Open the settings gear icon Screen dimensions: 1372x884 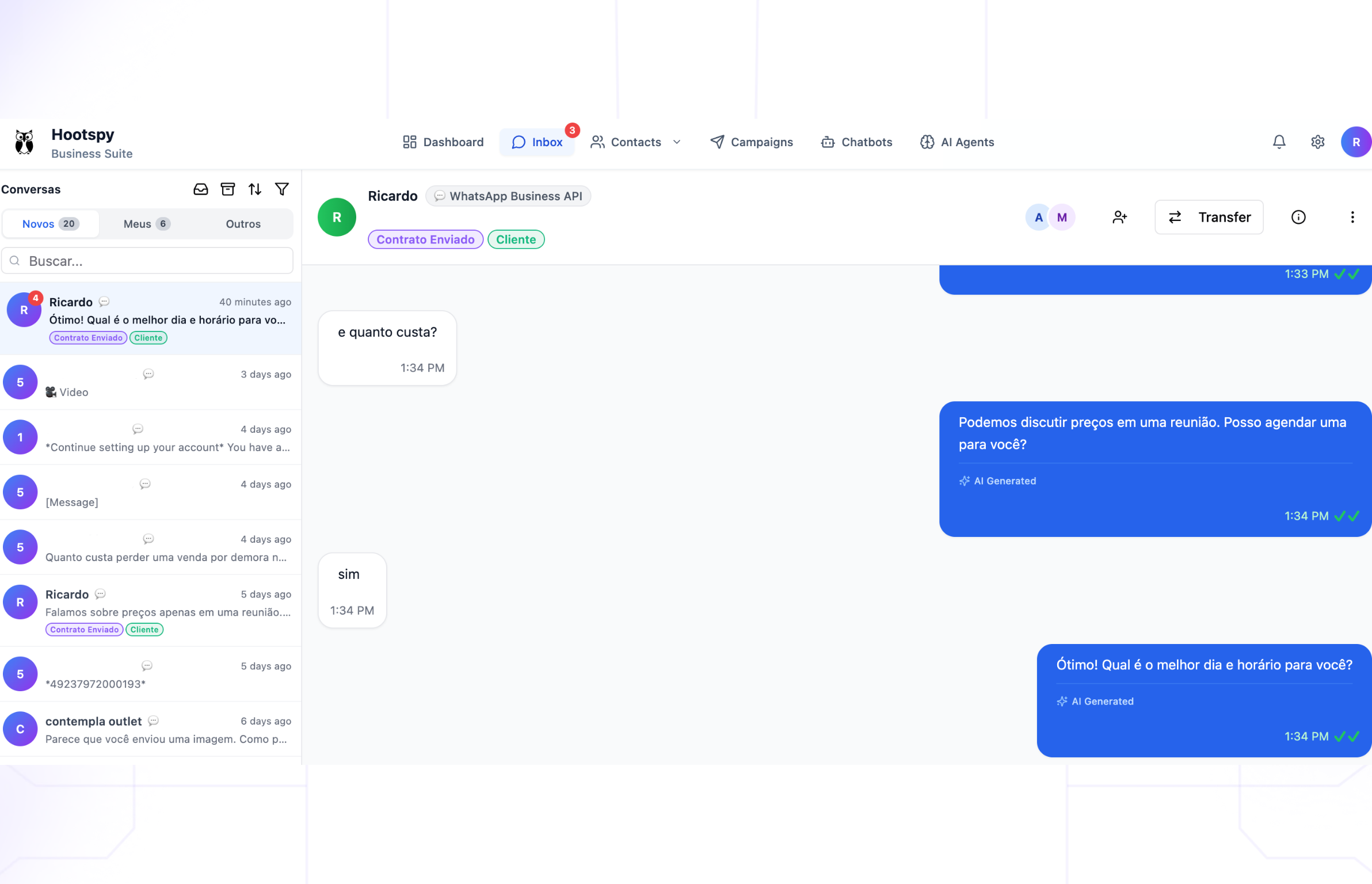coord(1317,142)
